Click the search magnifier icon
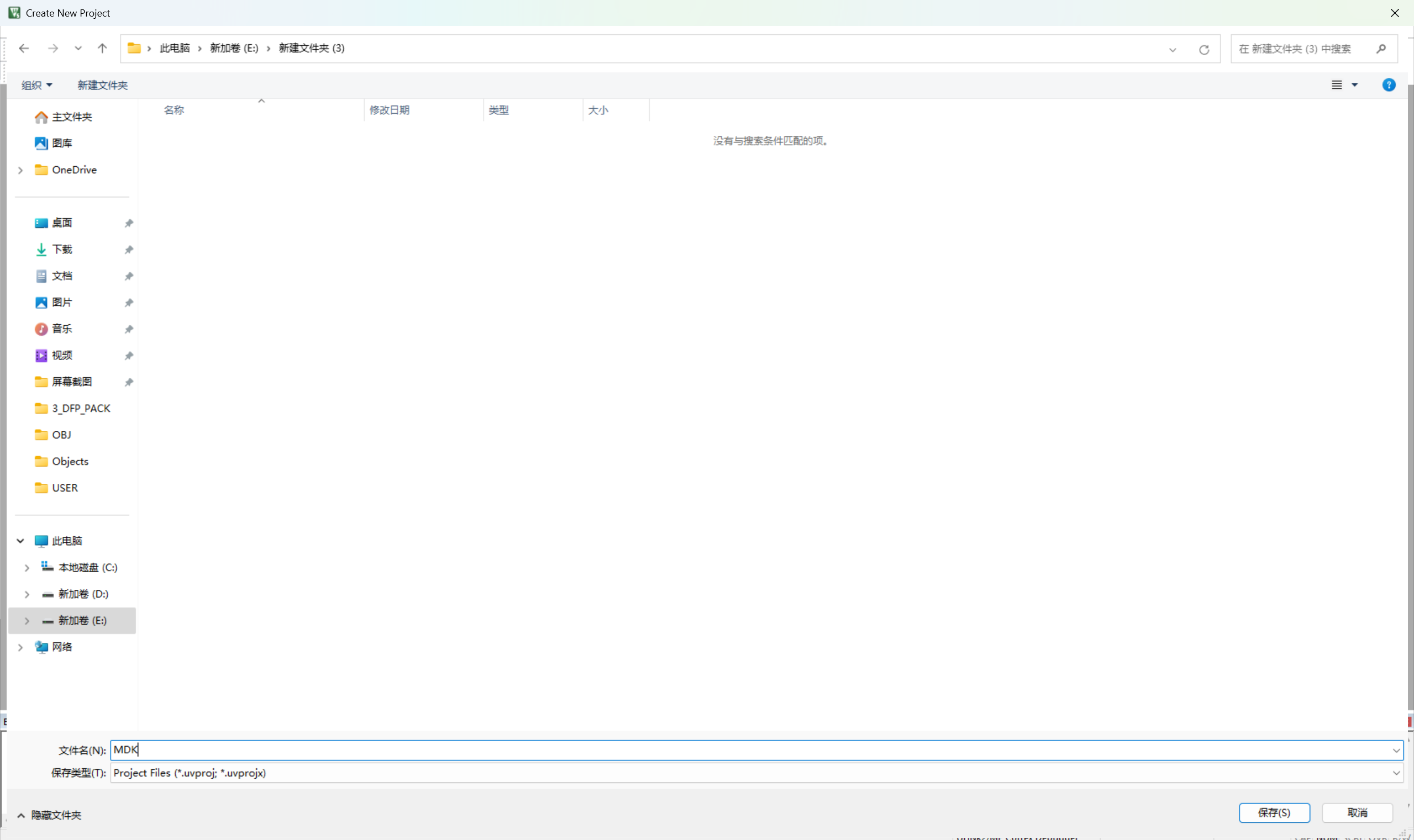Viewport: 1414px width, 840px height. pos(1381,49)
